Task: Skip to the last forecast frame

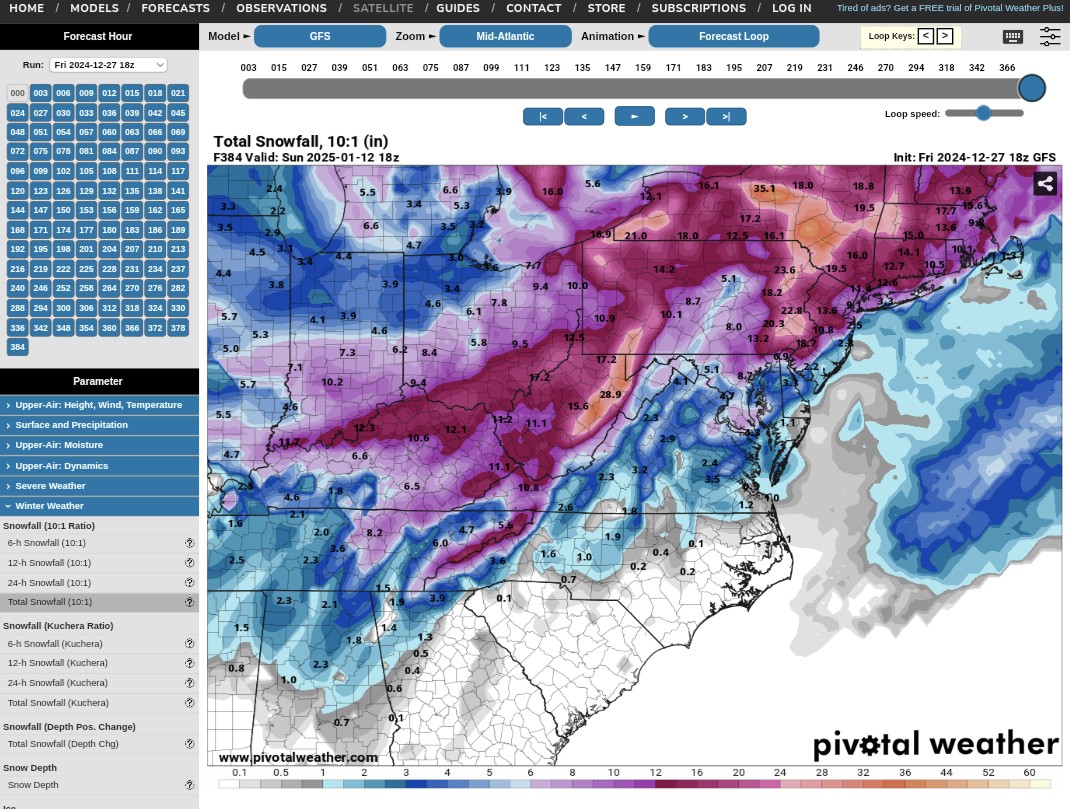Action: click(726, 117)
